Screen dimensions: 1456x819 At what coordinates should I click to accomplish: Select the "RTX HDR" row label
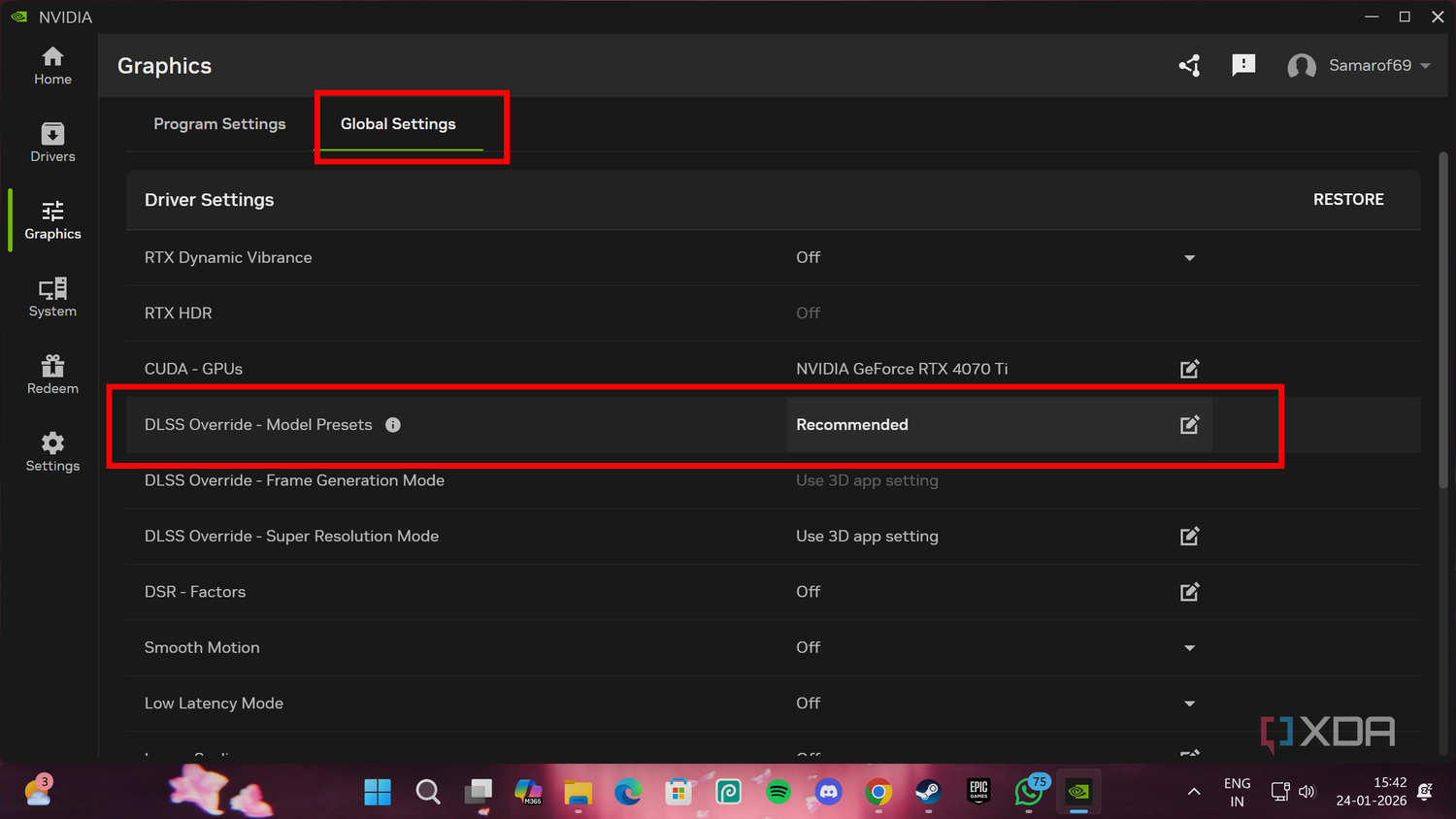click(x=178, y=313)
